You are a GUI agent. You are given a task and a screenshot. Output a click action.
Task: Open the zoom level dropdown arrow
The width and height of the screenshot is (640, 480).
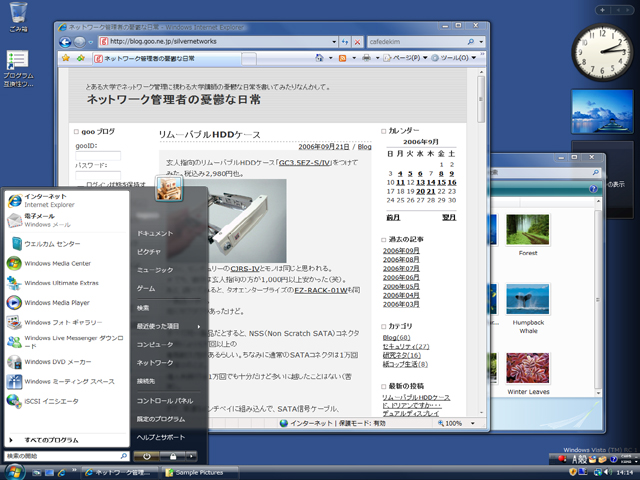click(473, 423)
